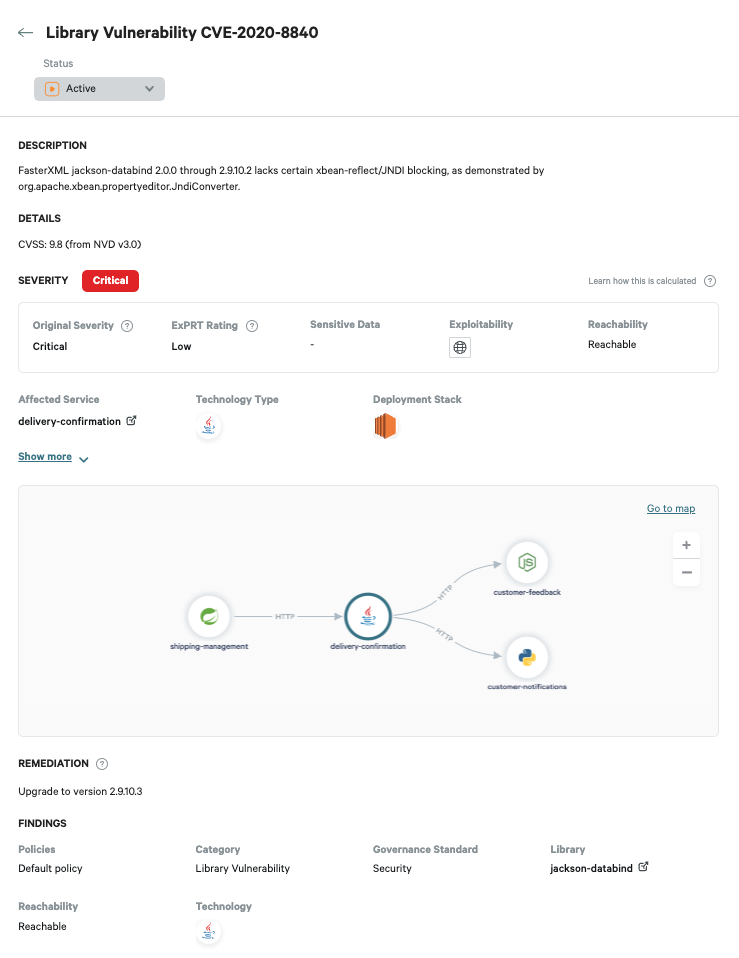Click 'Reachable' value in Findings section
This screenshot has height=958, width=739.
tap(42, 926)
